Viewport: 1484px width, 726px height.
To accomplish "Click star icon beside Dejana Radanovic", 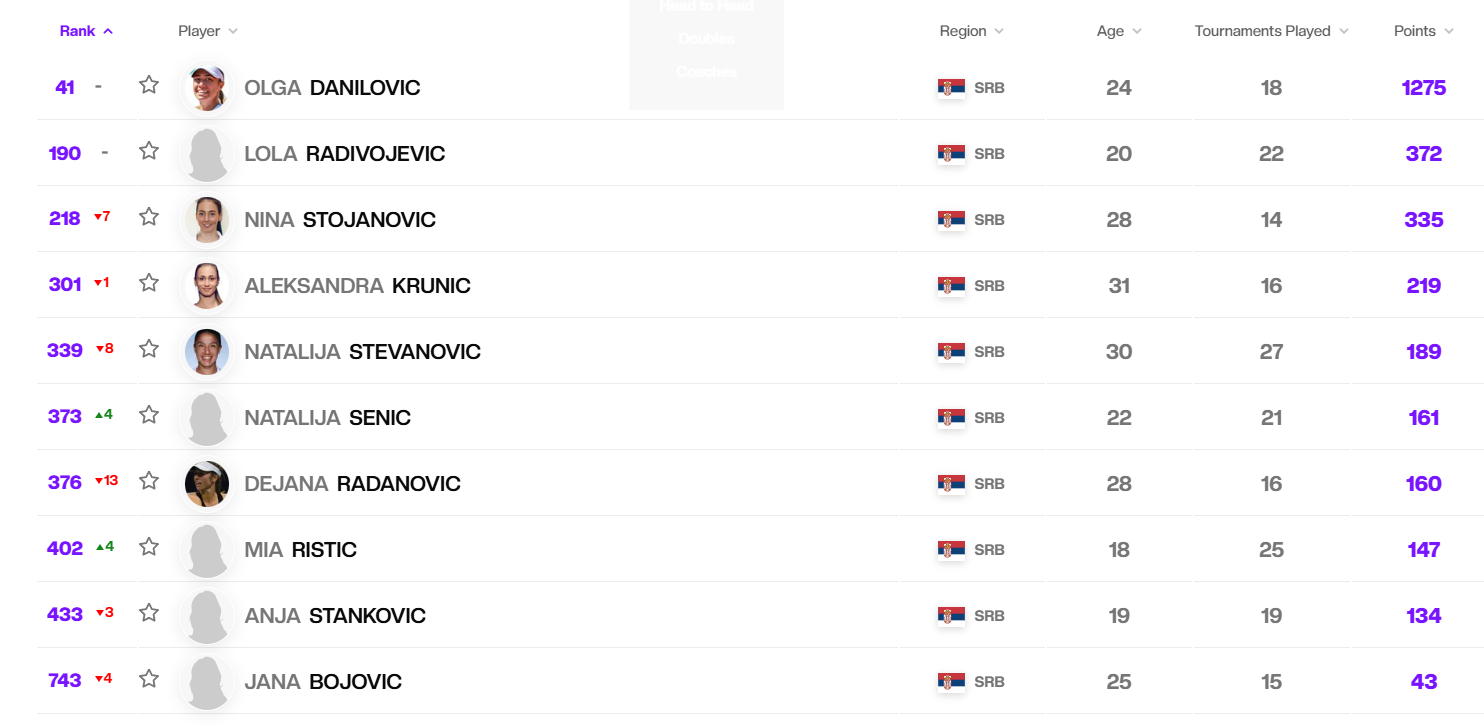I will pos(149,481).
